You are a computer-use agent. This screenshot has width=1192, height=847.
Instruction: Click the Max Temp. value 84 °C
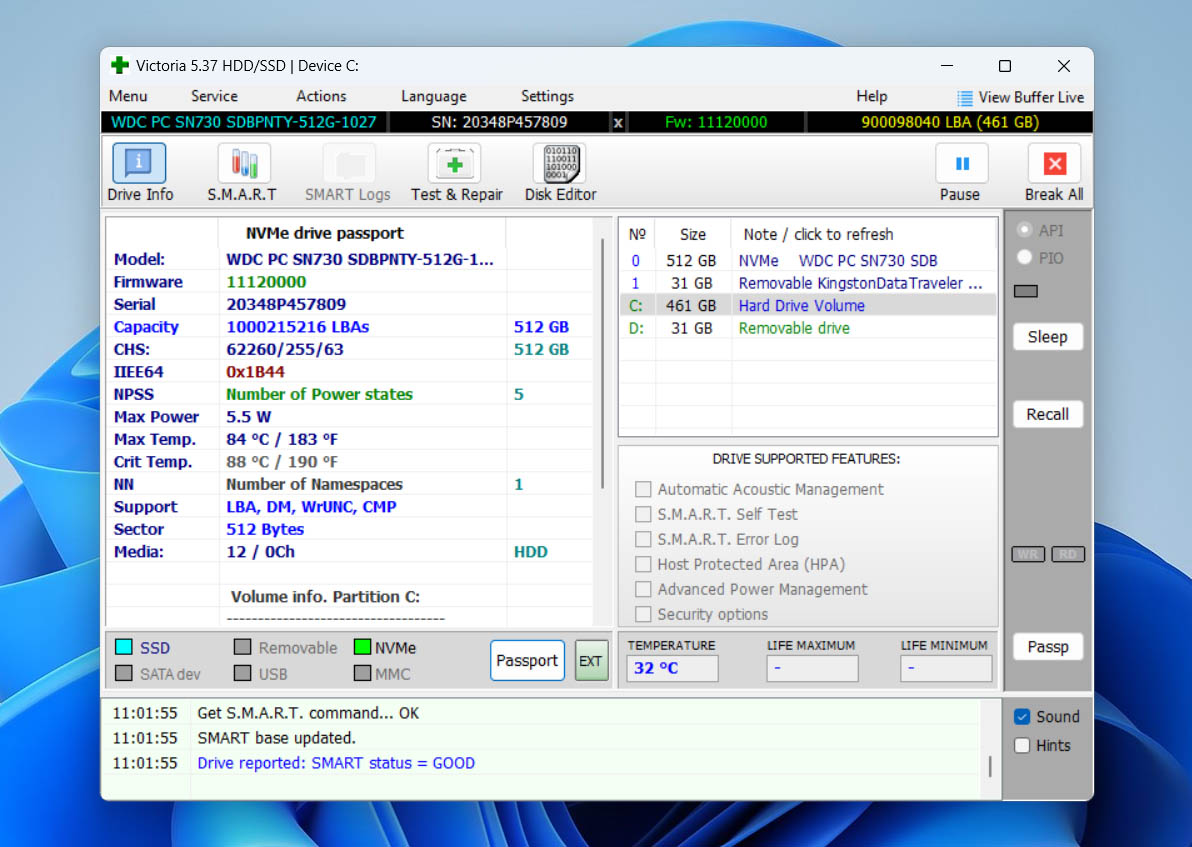coord(282,439)
